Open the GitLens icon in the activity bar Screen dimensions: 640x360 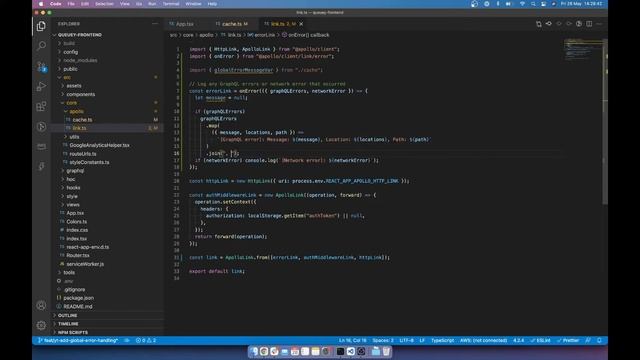[x=41, y=127]
